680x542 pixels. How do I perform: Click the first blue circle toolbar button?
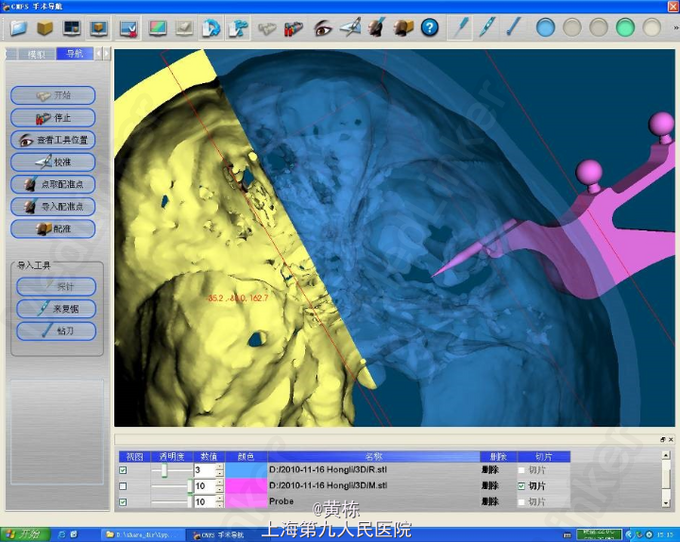point(545,28)
